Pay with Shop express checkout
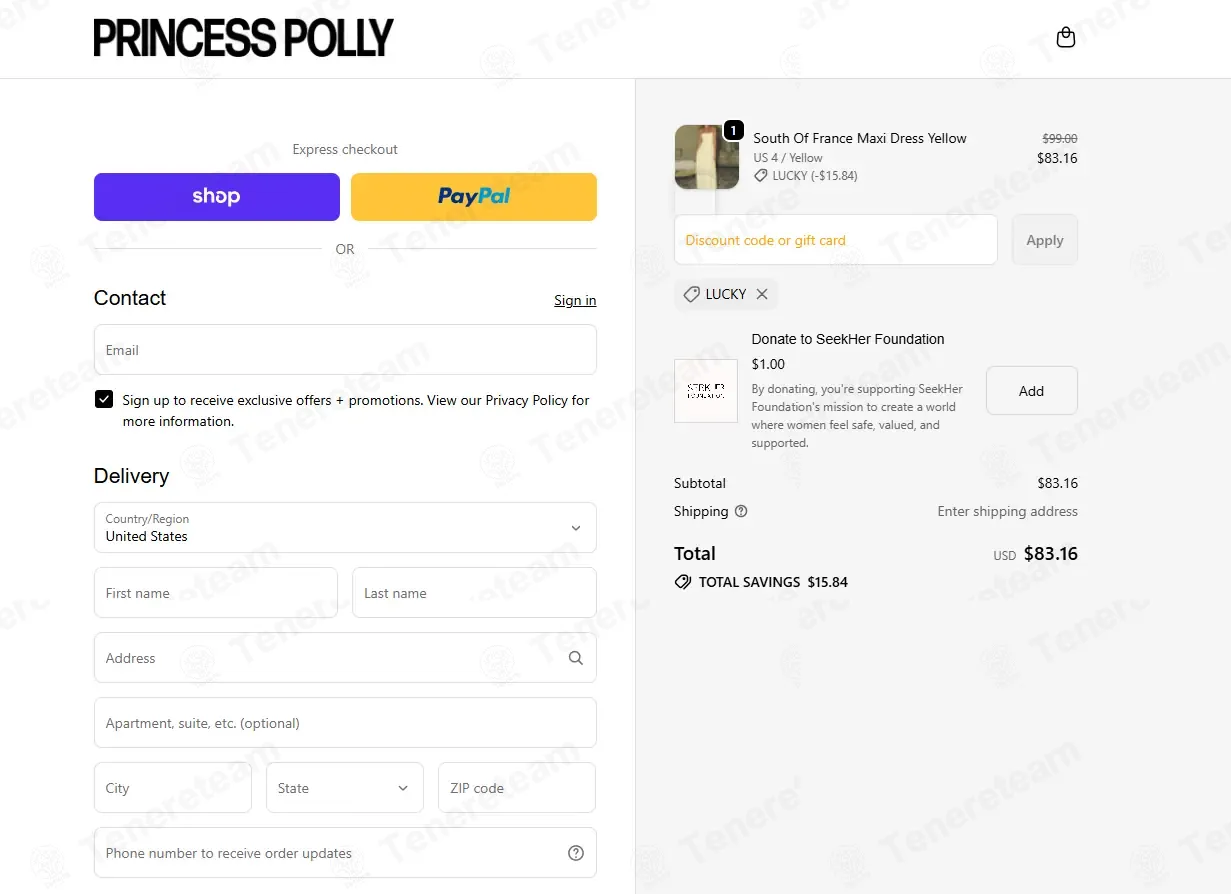This screenshot has height=894, width=1231. click(217, 197)
